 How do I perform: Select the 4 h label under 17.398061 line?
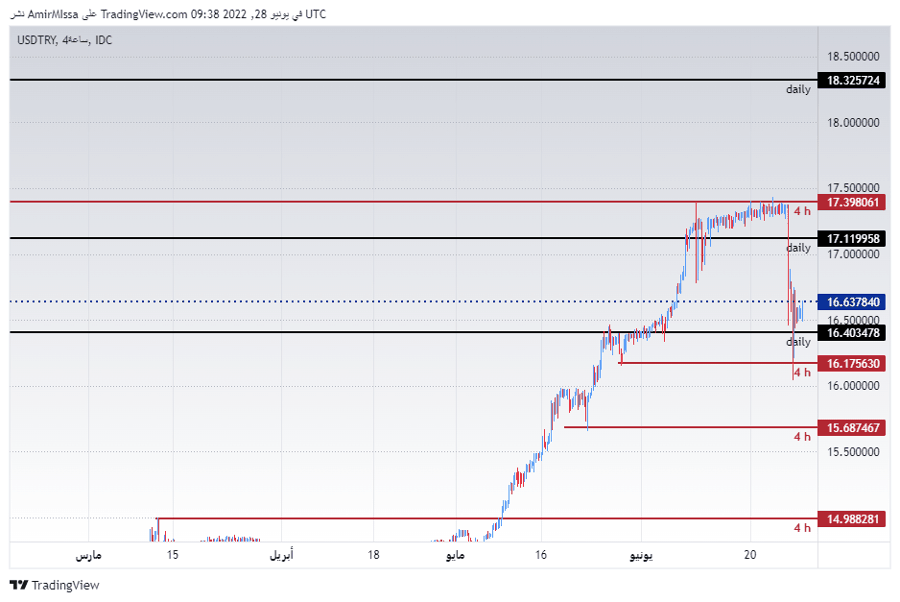point(802,211)
